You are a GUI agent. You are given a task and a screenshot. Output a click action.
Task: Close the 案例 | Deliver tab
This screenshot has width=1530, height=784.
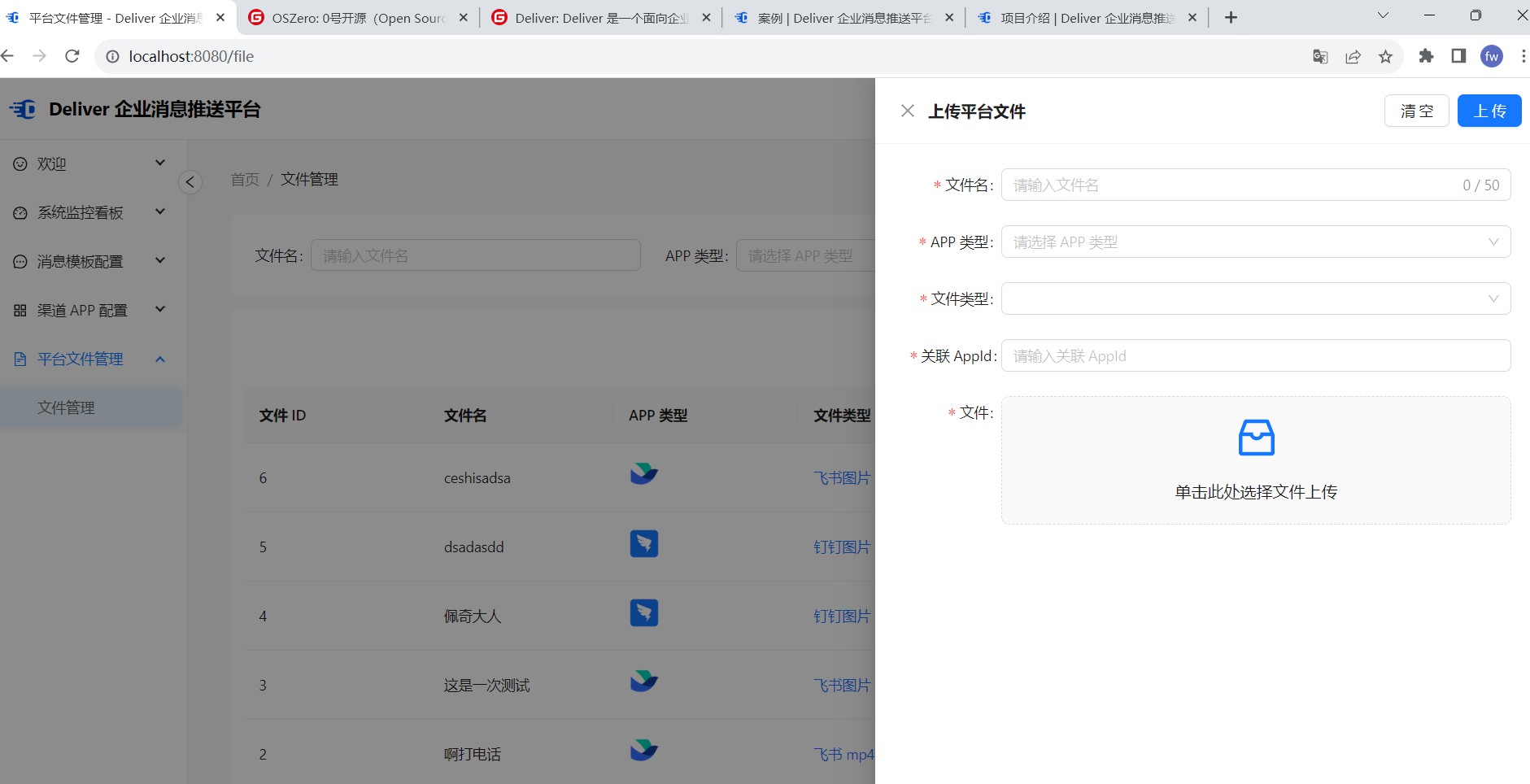coord(948,17)
